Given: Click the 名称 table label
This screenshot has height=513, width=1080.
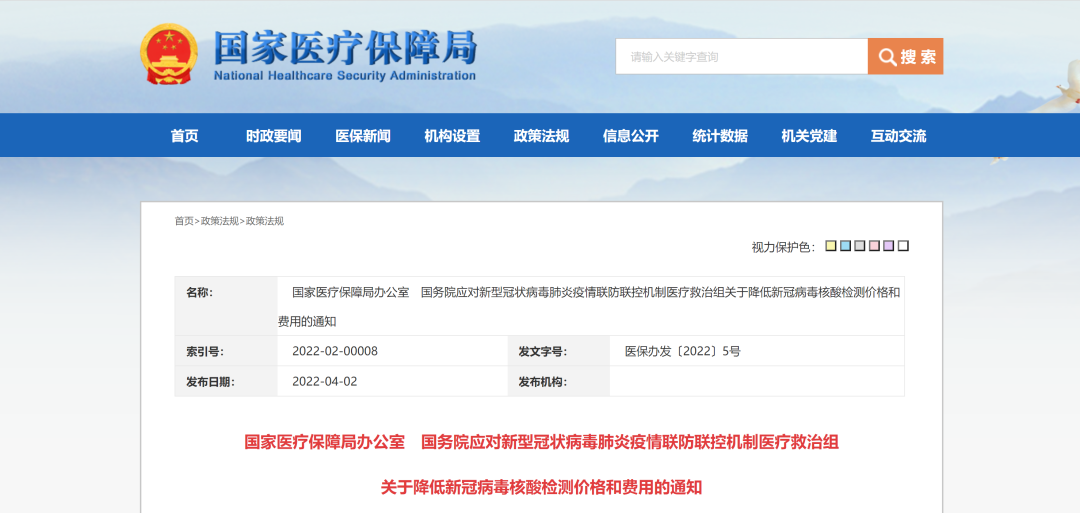Looking at the screenshot, I should (200, 292).
